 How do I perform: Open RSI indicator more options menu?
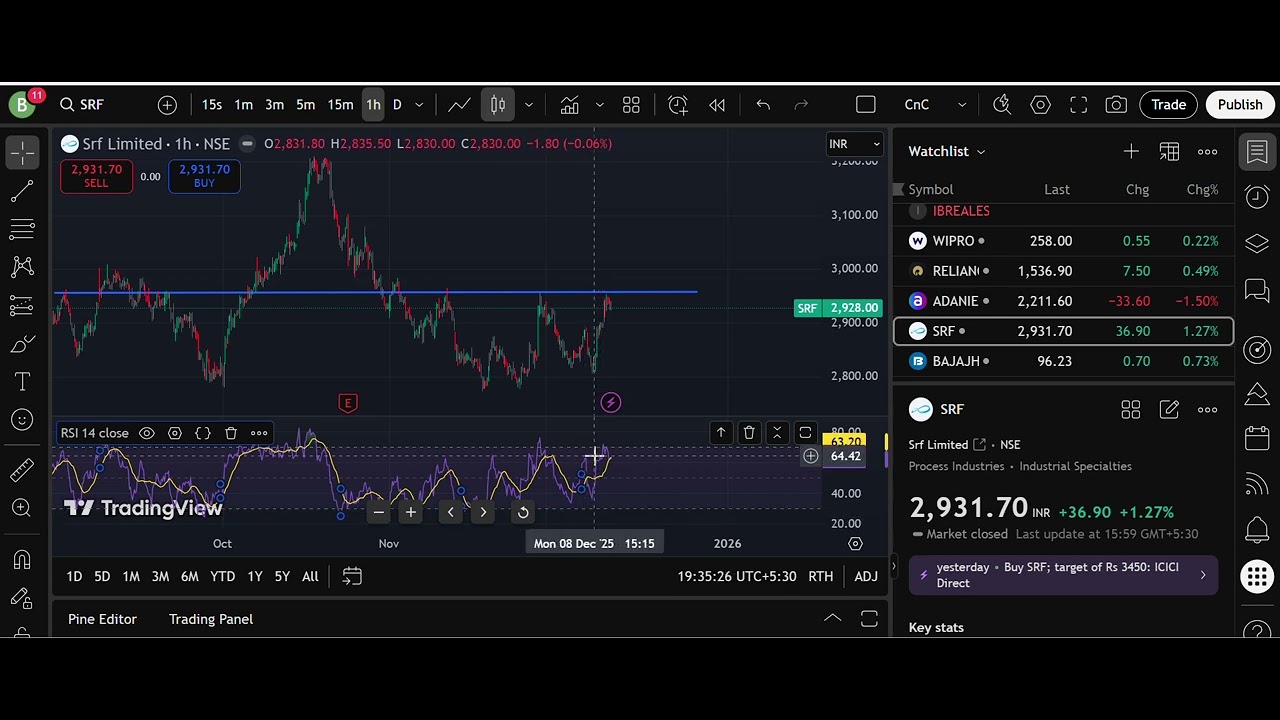[x=259, y=433]
